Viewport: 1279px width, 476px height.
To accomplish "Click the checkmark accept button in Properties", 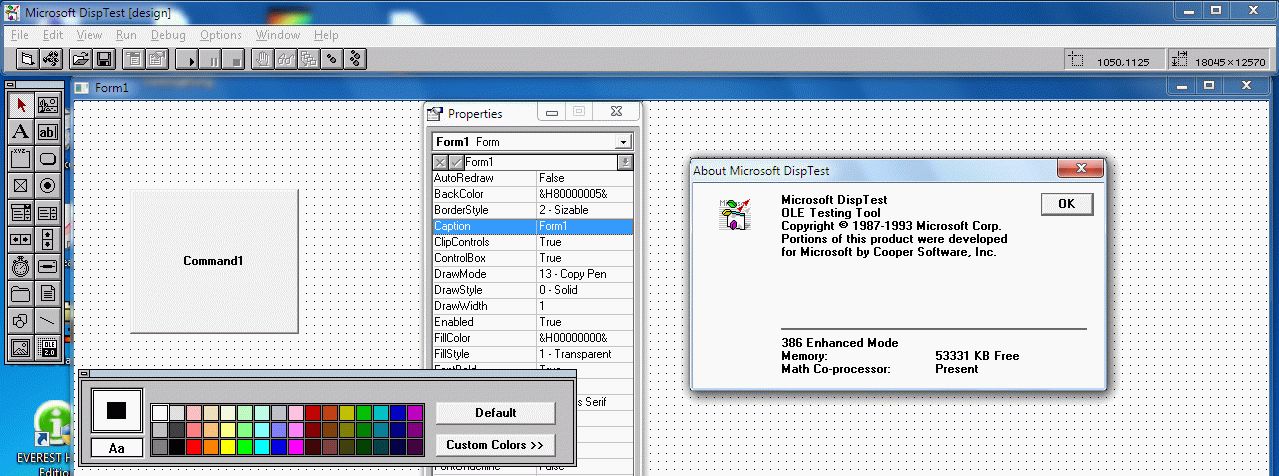I will tap(456, 162).
